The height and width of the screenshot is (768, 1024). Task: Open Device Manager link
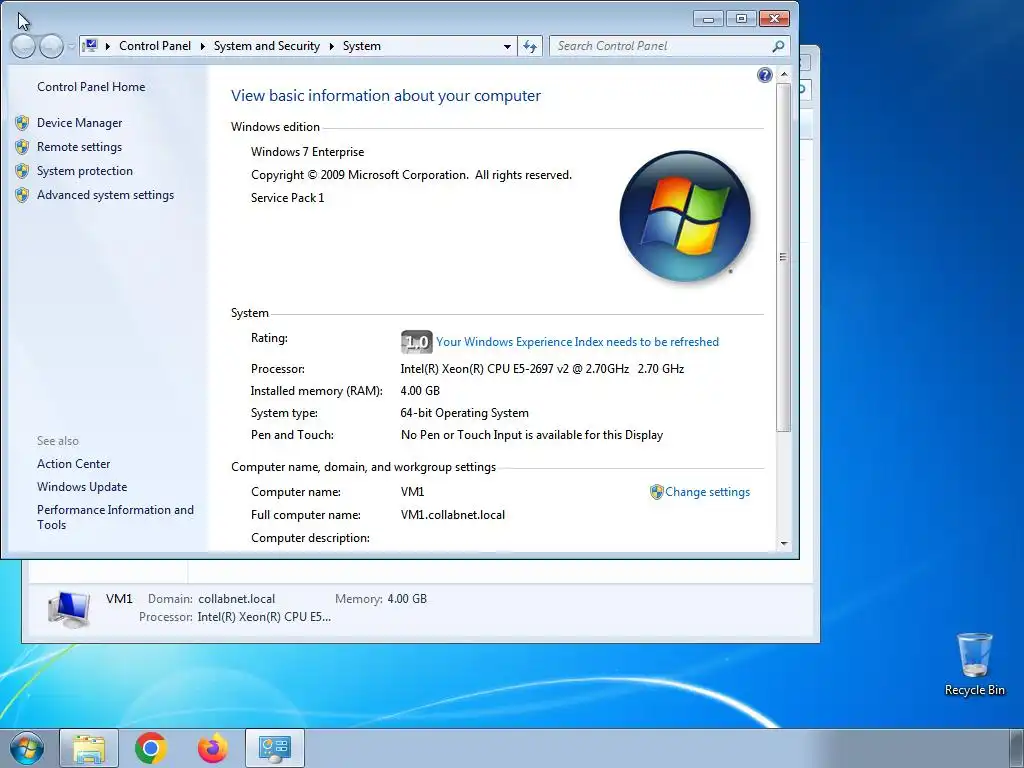point(80,123)
